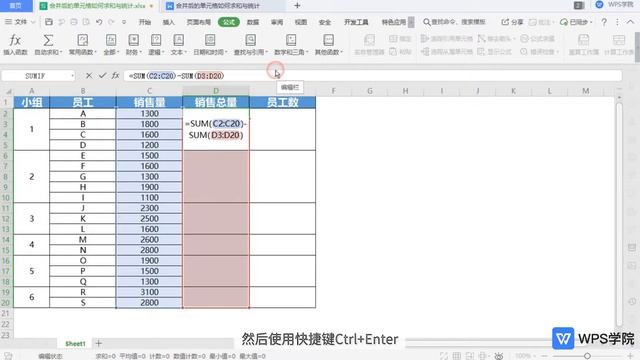Select the Sheet1 sheet tab
This screenshot has height=360, width=640.
pos(75,344)
